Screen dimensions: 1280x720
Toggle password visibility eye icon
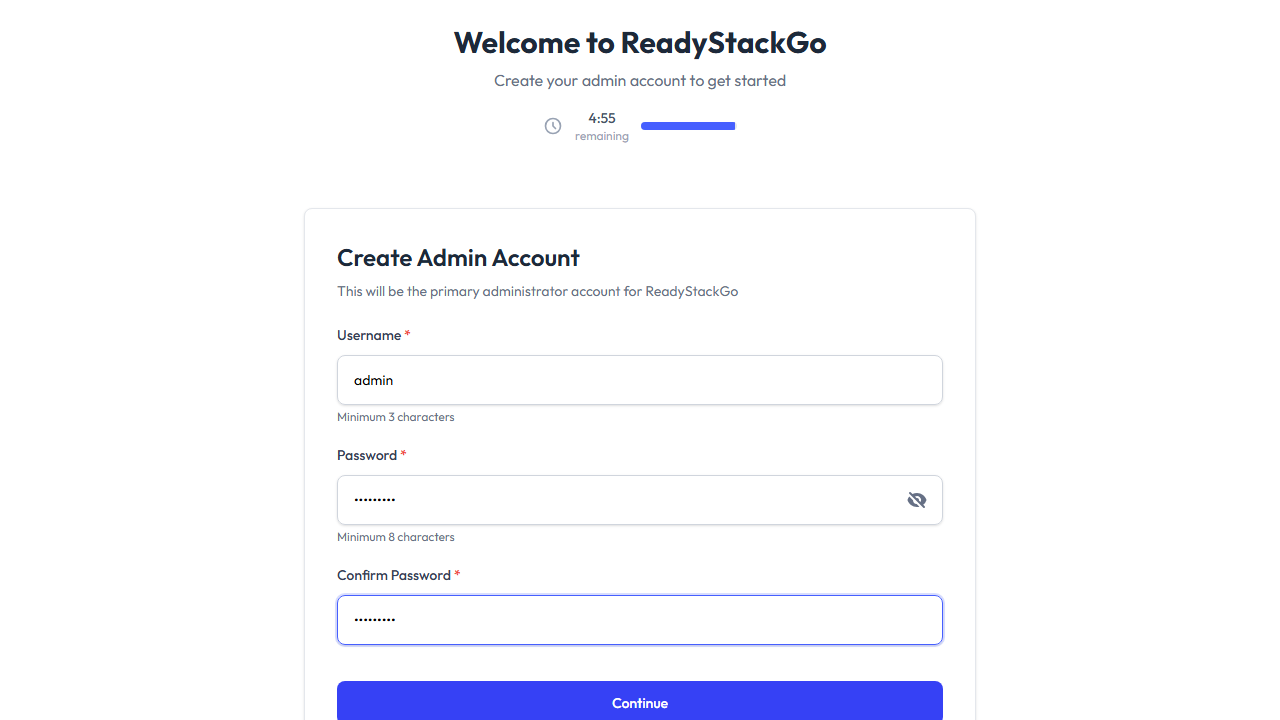click(x=917, y=500)
